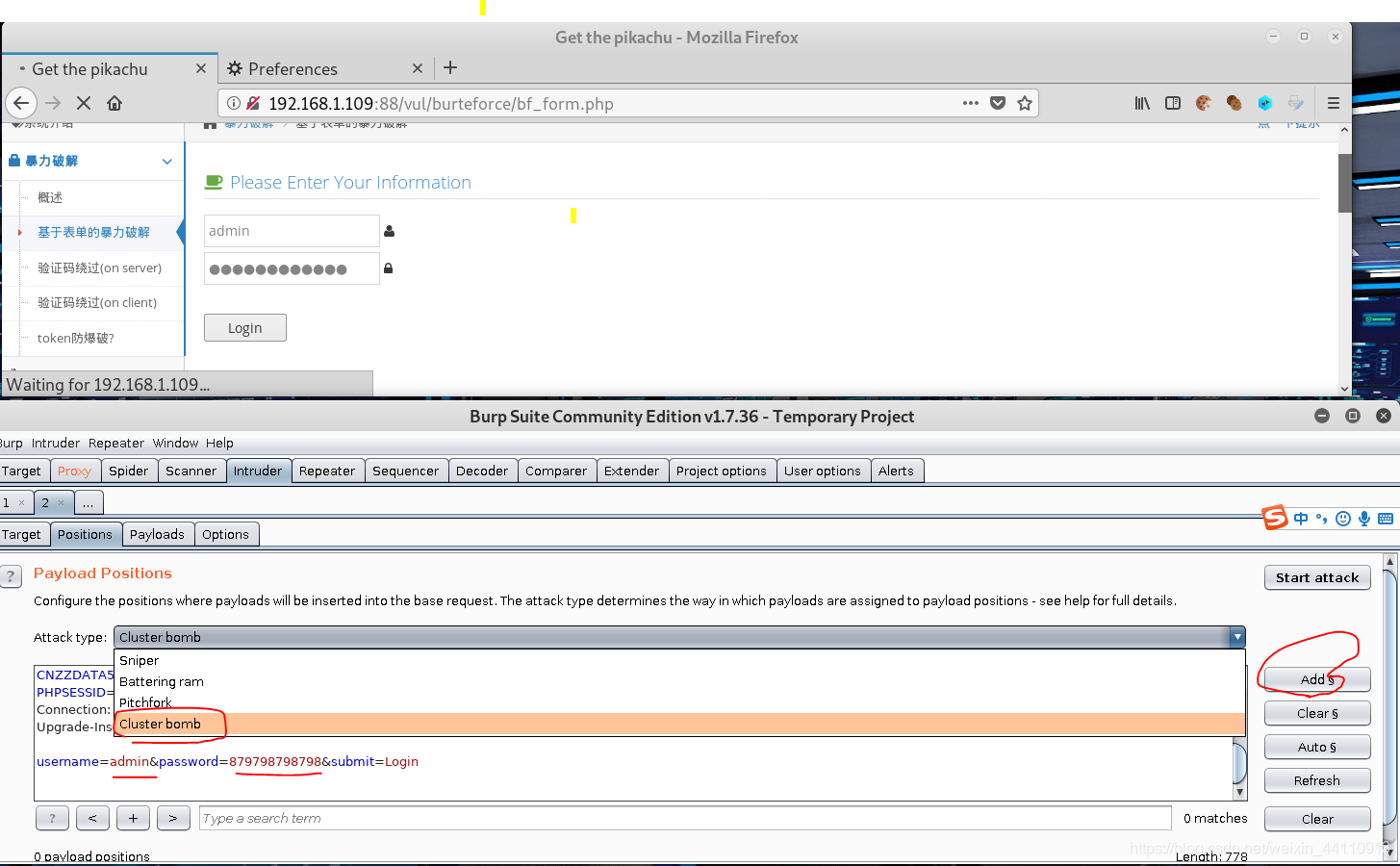The height and width of the screenshot is (866, 1400).
Task: Open Burp Repeater menu in menu bar
Action: pyautogui.click(x=116, y=443)
